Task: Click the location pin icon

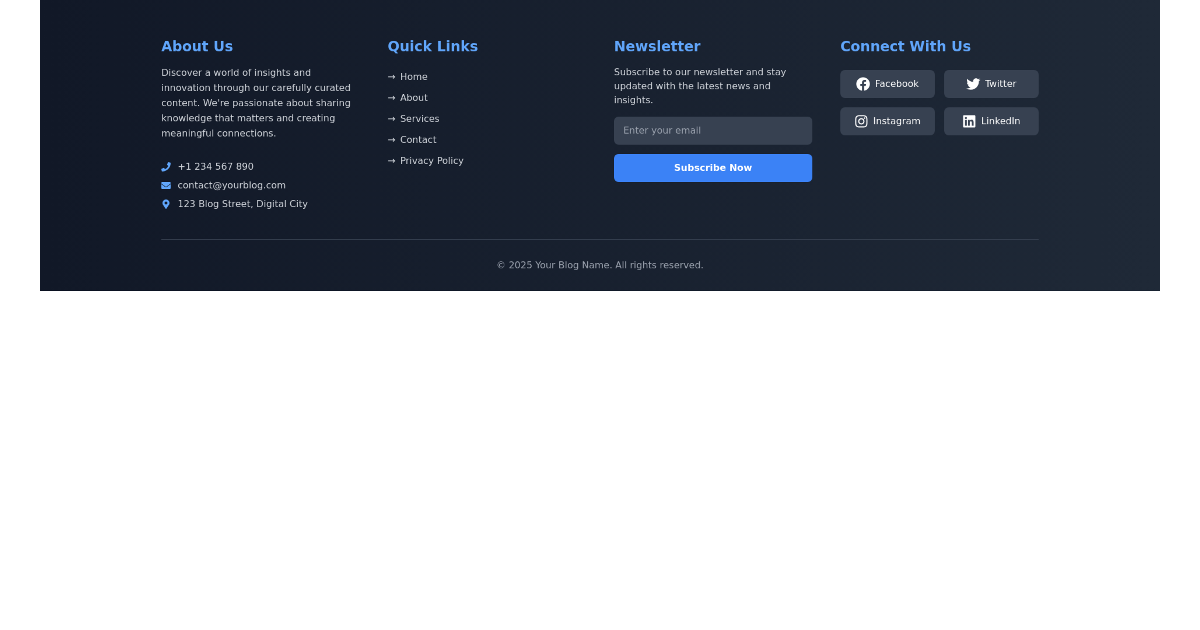Action: [x=165, y=203]
